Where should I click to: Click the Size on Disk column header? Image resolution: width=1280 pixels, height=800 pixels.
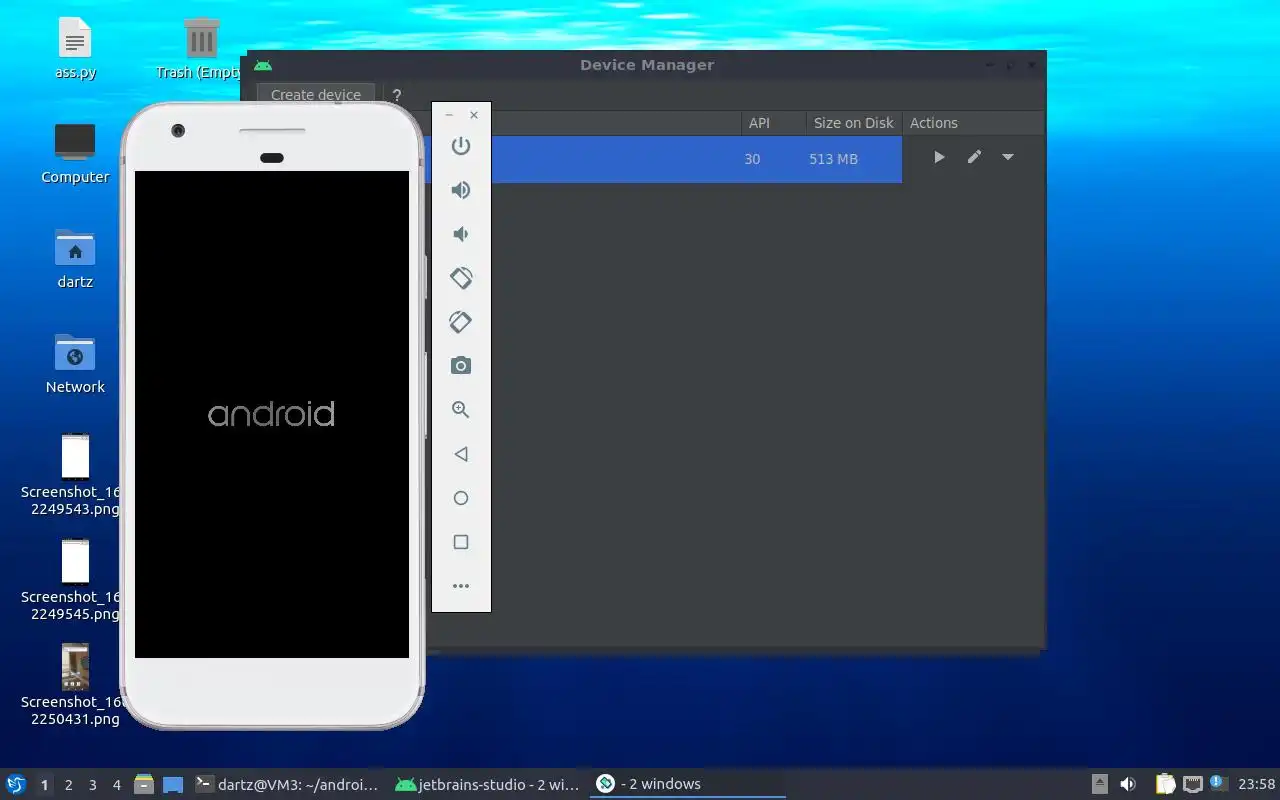(x=854, y=123)
